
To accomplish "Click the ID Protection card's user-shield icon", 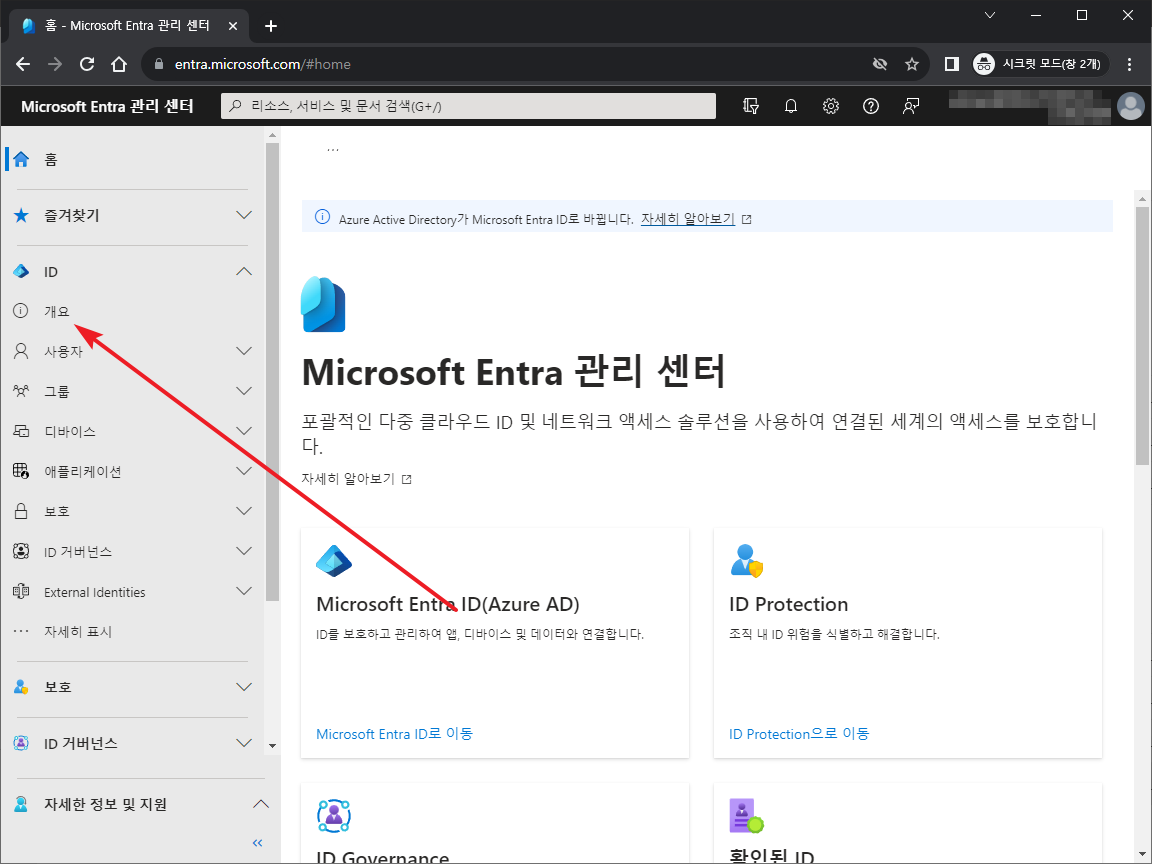I will (746, 561).
